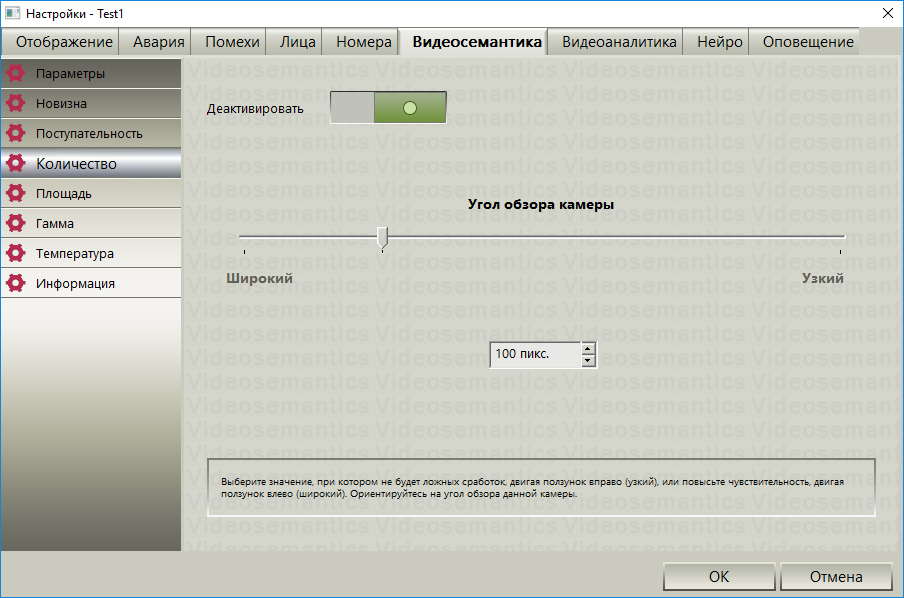Select the Видеосемантика tab
Viewport: 904px width, 598px height.
coord(473,42)
